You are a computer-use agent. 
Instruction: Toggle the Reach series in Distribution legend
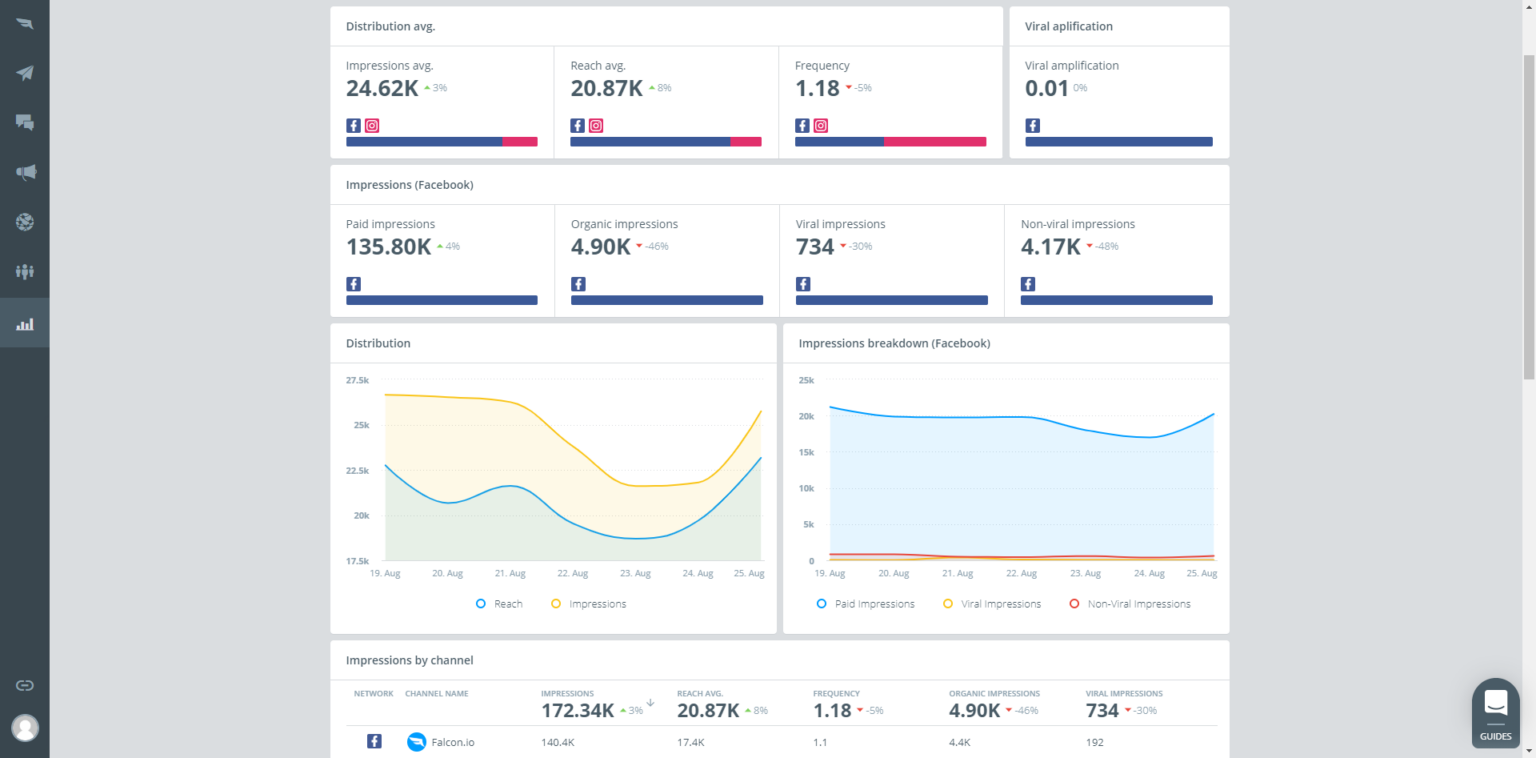499,603
